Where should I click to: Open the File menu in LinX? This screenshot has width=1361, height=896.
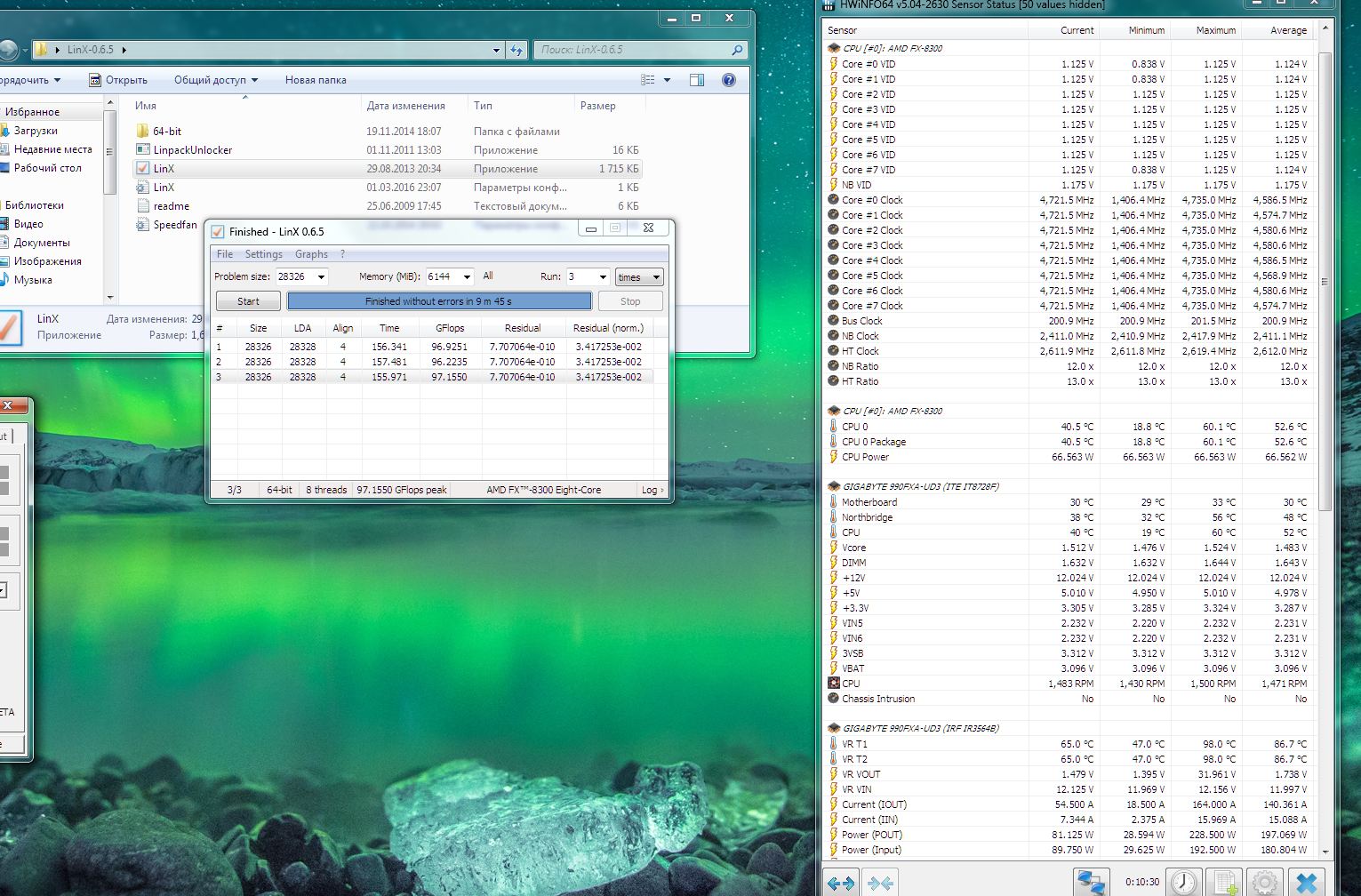(225, 254)
